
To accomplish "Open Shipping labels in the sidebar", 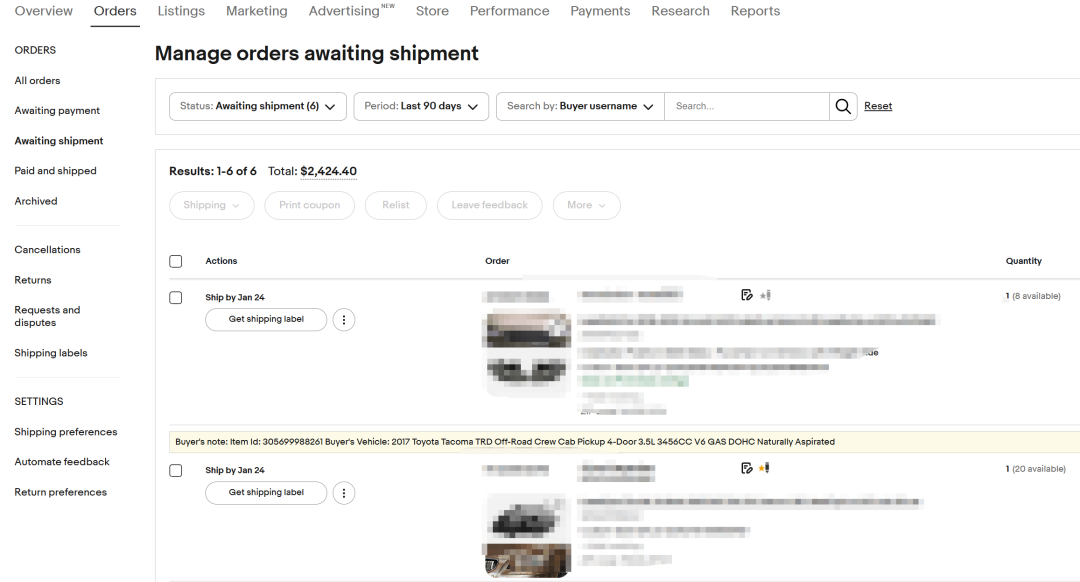I will point(51,353).
